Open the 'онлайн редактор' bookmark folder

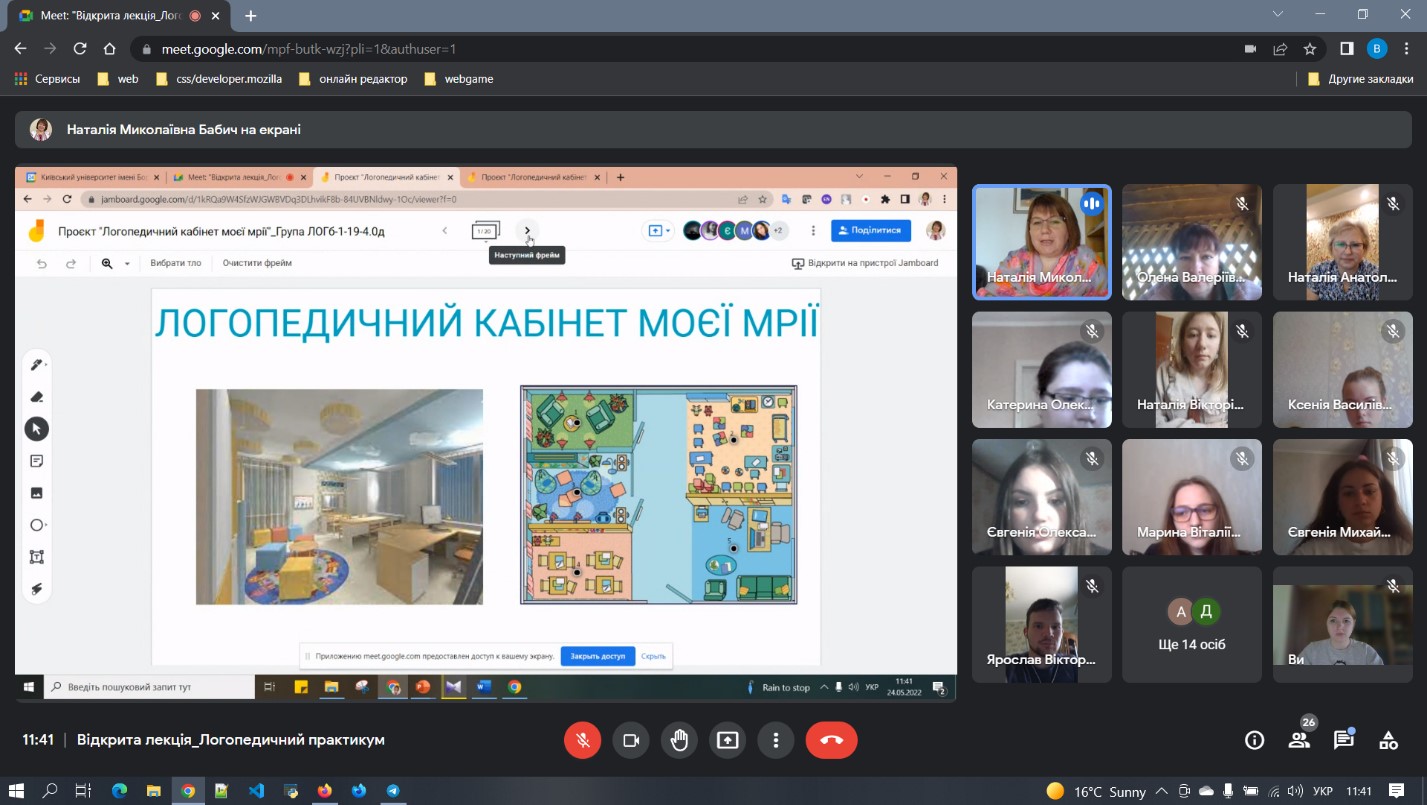click(353, 79)
